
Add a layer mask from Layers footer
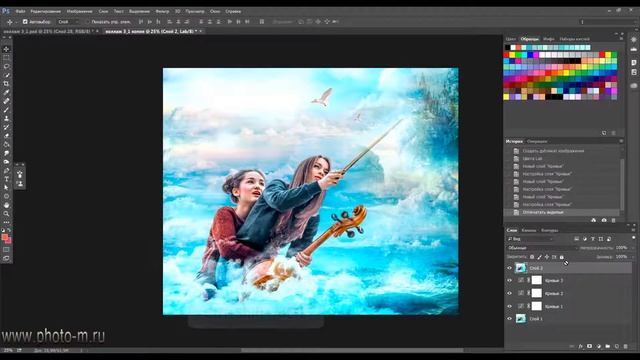tap(589, 346)
